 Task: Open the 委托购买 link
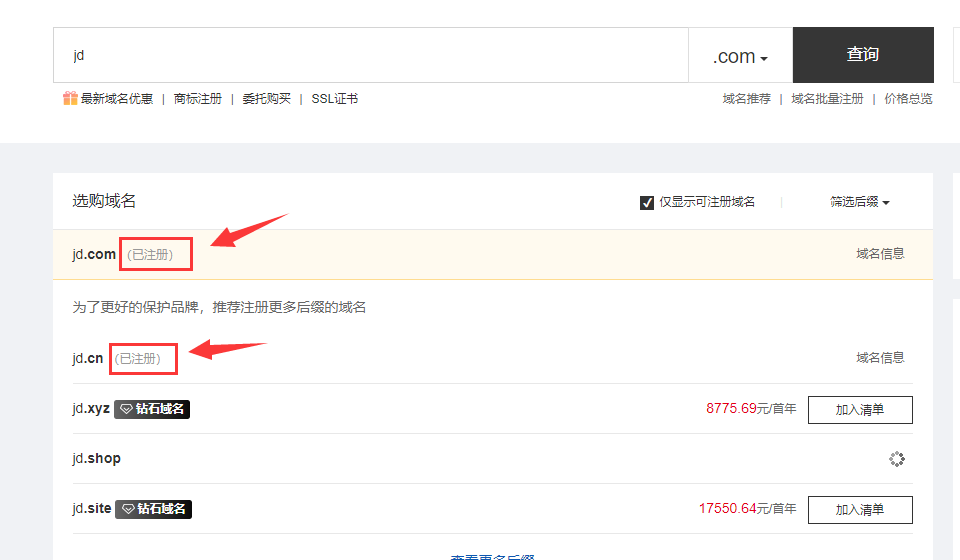point(266,99)
